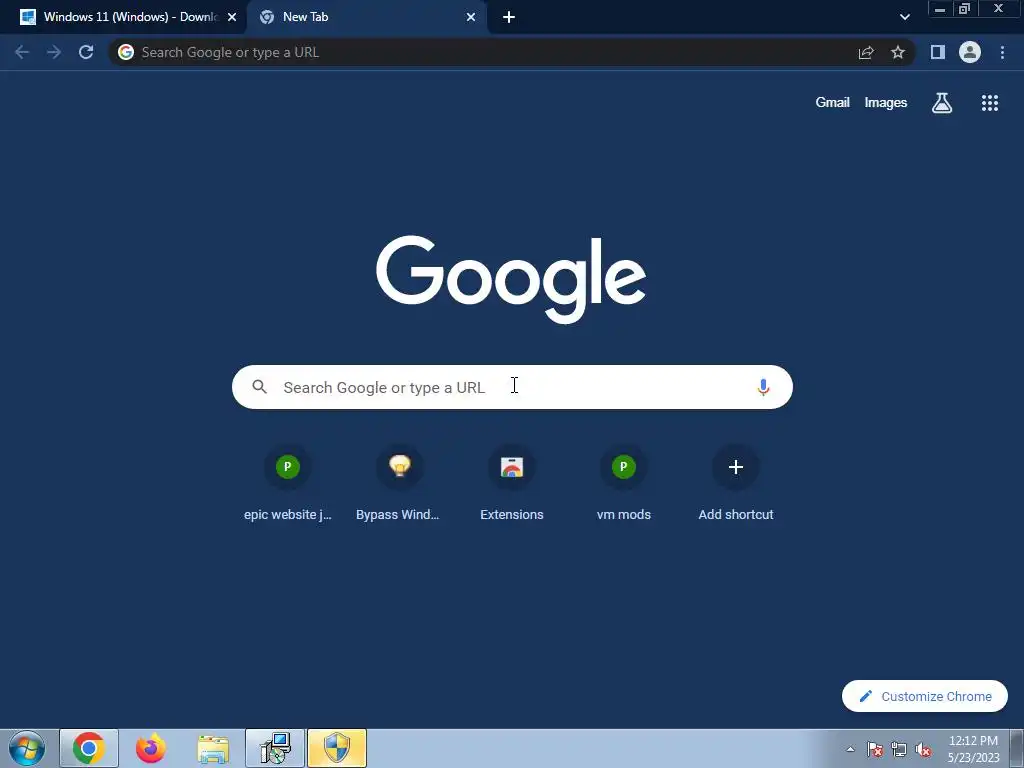Open the Images link
Screen dimensions: 1024x768
[x=886, y=103]
